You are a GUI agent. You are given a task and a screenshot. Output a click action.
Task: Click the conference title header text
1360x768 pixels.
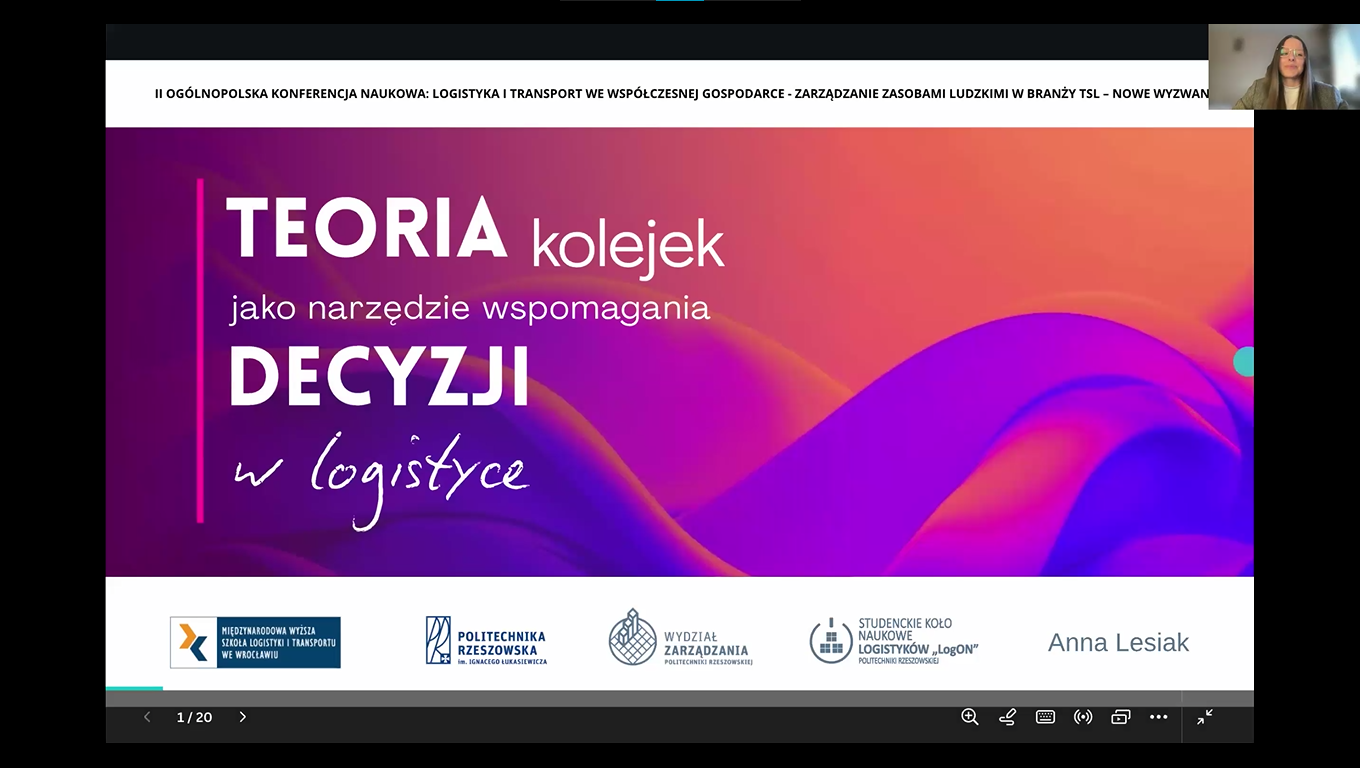[680, 93]
